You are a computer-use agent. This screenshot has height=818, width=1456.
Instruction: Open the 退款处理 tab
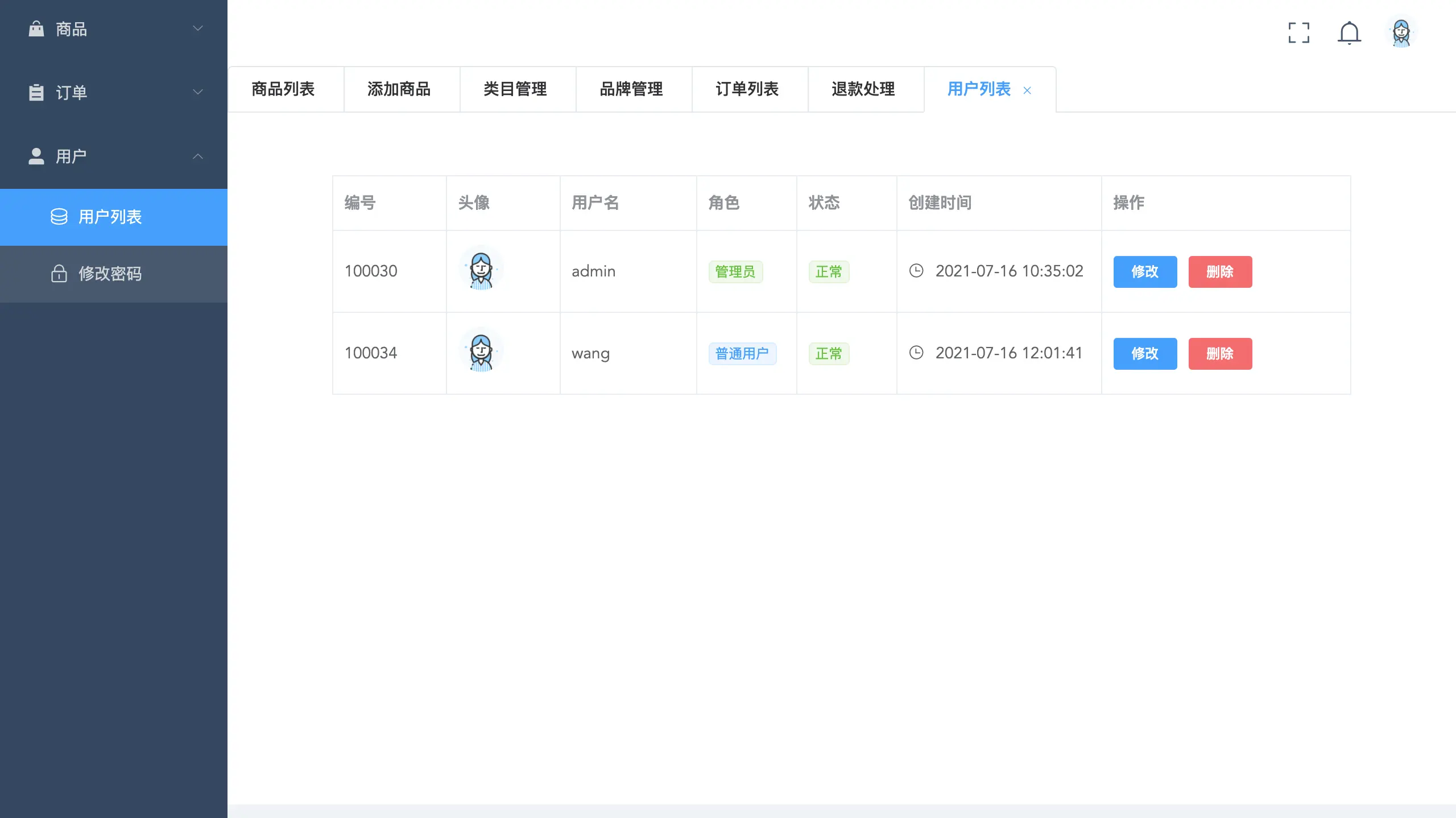pyautogui.click(x=862, y=89)
